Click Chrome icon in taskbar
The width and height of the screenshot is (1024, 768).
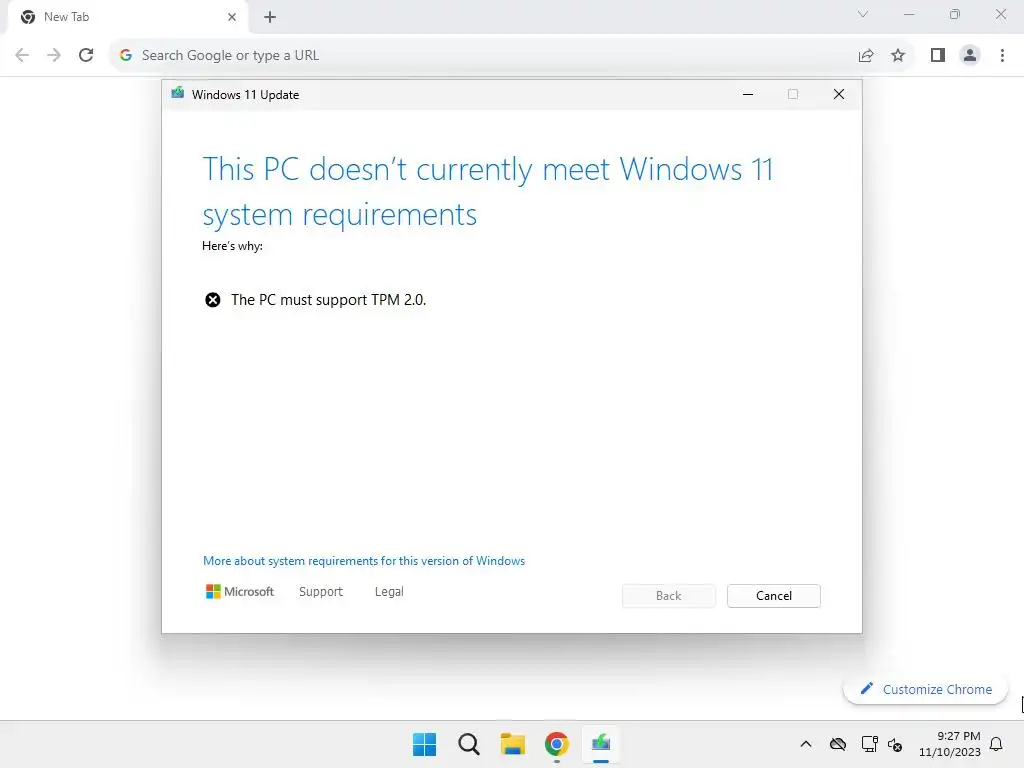[556, 744]
